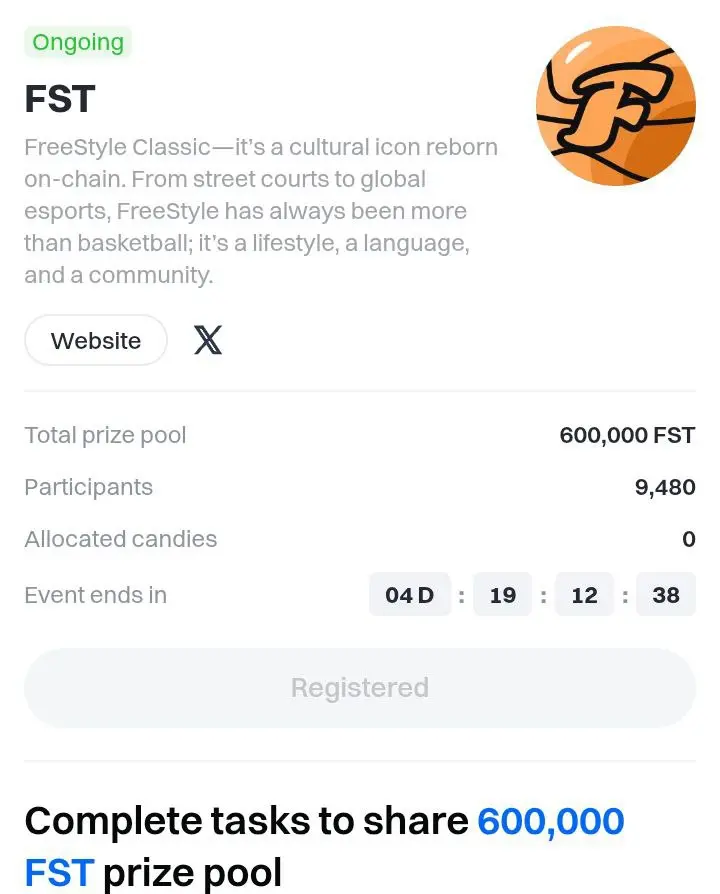This screenshot has width=720, height=894.
Task: Click the disabled Registered button
Action: [x=360, y=688]
